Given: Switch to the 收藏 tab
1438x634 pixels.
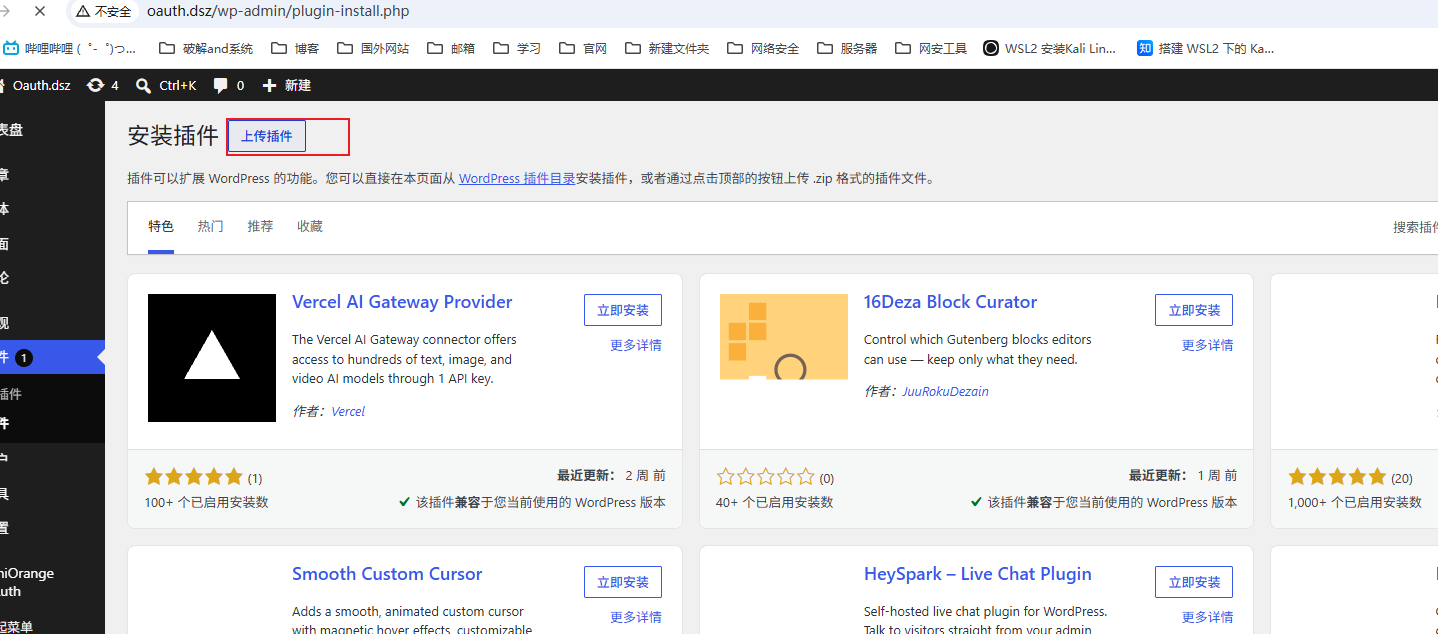Looking at the screenshot, I should pyautogui.click(x=310, y=227).
